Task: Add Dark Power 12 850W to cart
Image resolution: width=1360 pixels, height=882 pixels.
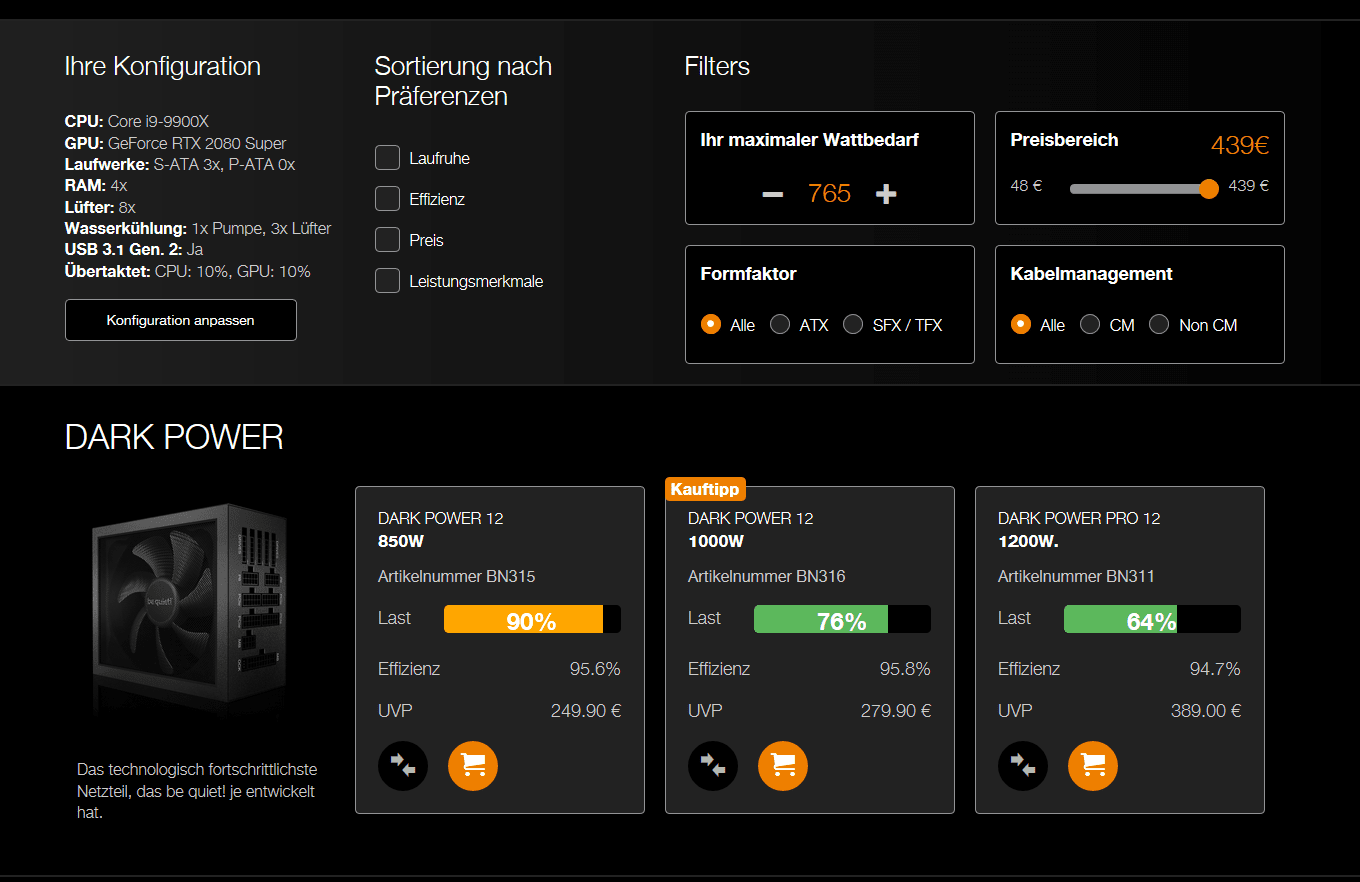Action: [473, 766]
